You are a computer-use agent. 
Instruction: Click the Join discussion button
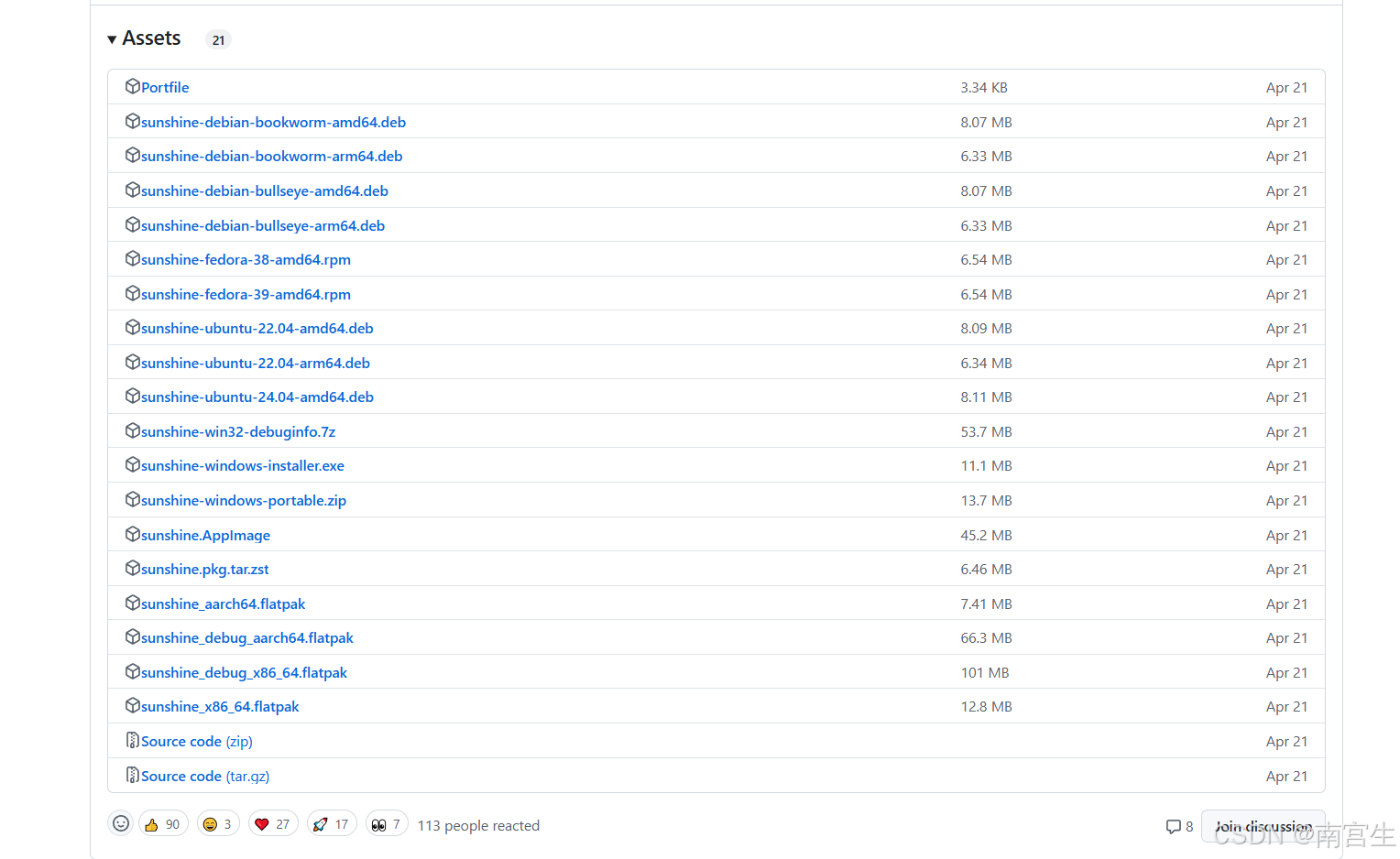click(x=1263, y=826)
